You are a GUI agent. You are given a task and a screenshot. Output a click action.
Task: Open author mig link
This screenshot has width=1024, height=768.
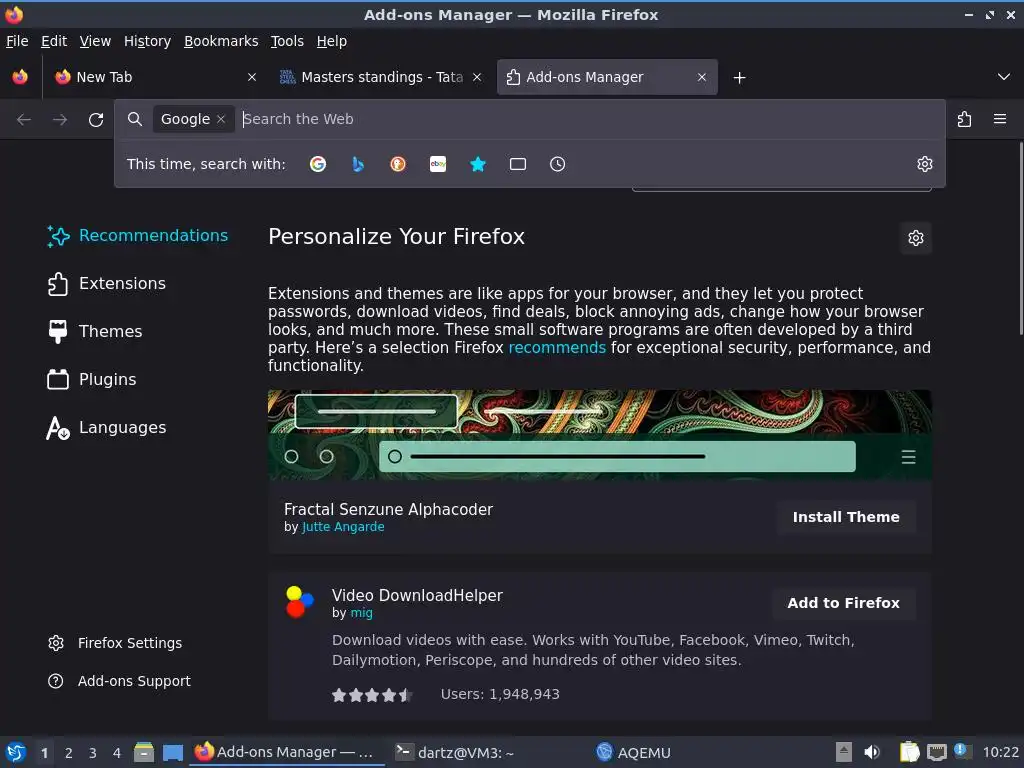[x=361, y=613]
